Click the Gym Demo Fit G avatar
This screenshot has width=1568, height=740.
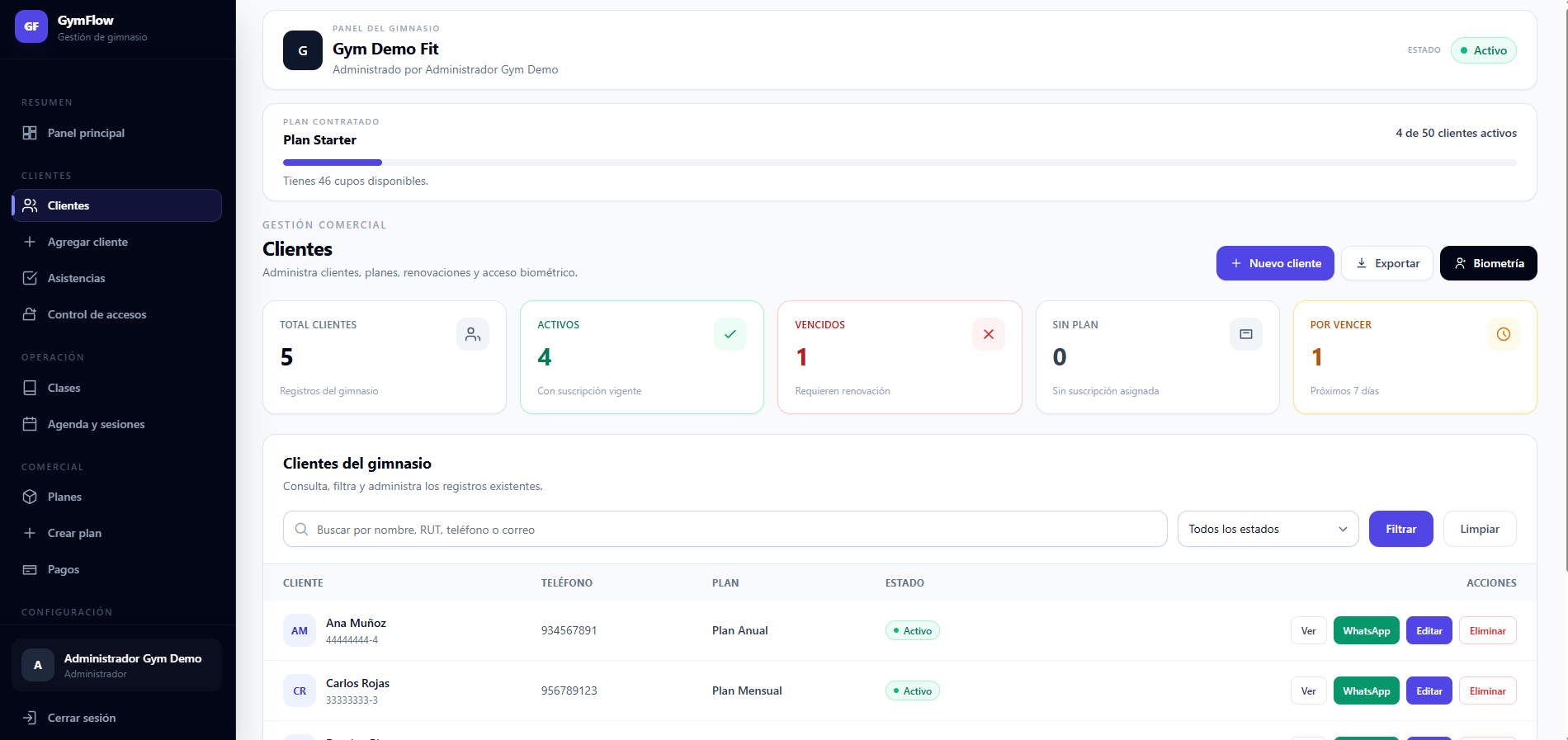[303, 50]
